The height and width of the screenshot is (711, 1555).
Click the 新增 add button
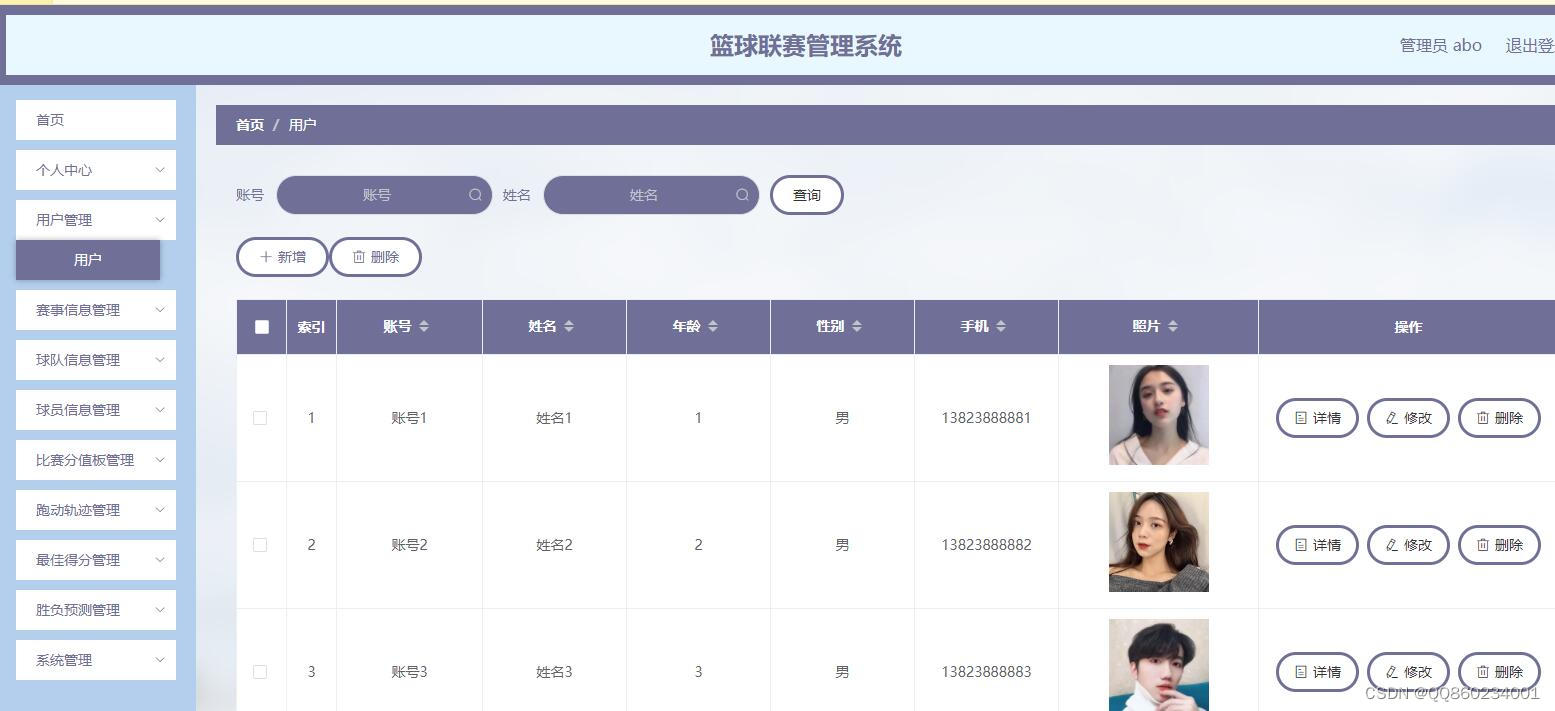pyautogui.click(x=282, y=257)
